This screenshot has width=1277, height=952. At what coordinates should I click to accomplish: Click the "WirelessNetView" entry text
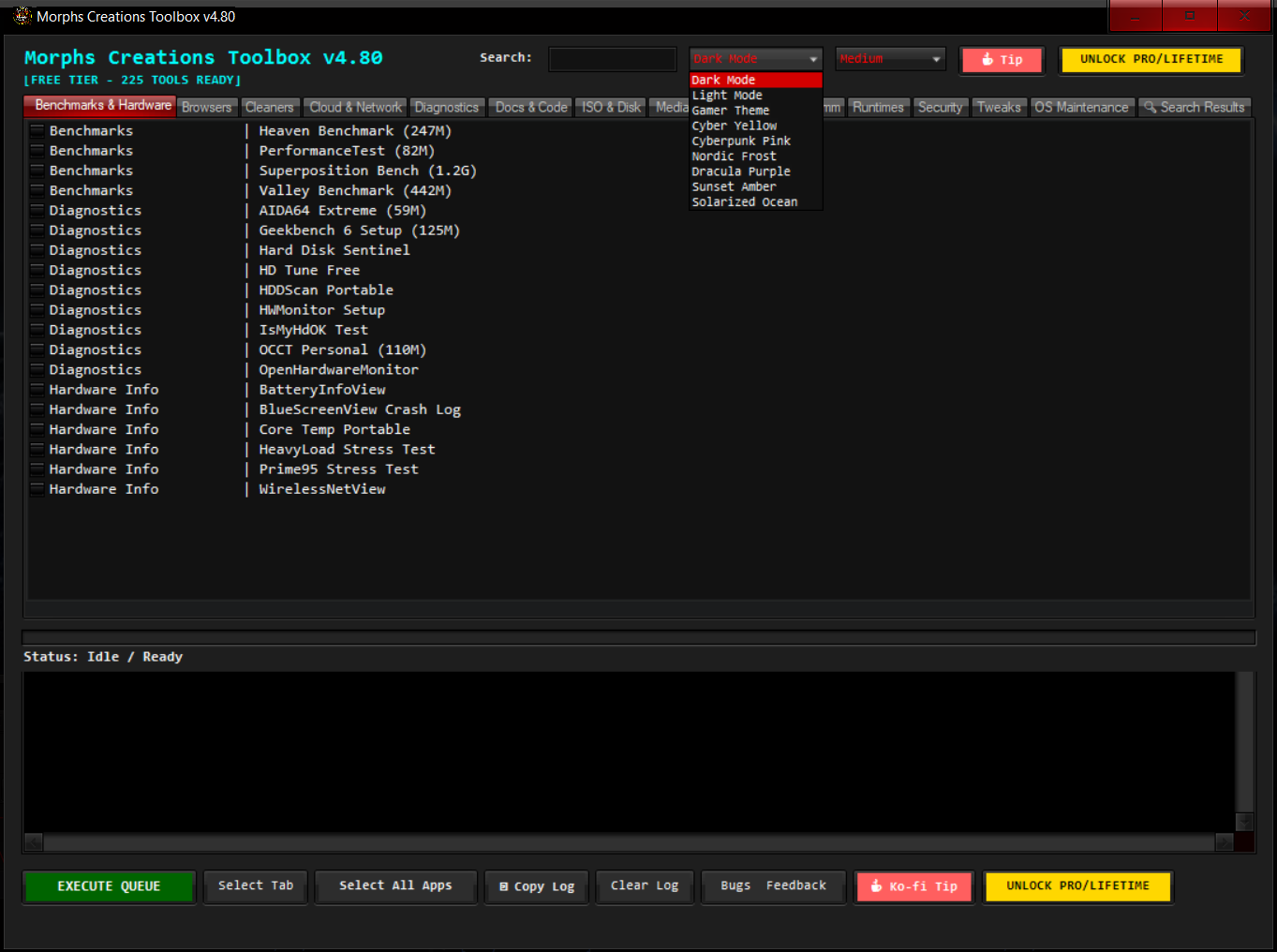322,489
